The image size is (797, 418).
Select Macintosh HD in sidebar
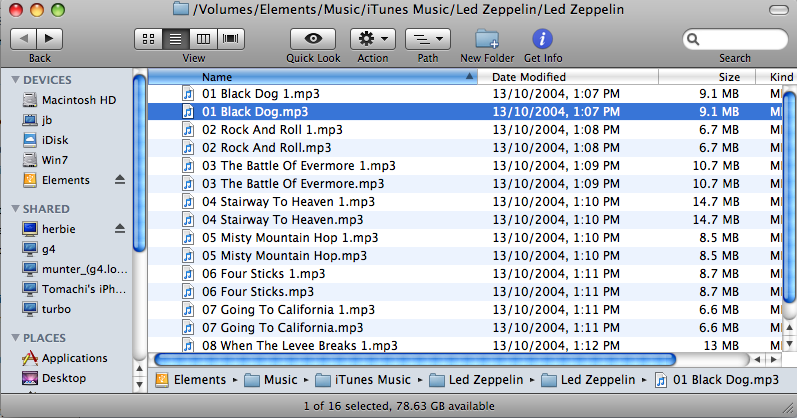click(69, 100)
